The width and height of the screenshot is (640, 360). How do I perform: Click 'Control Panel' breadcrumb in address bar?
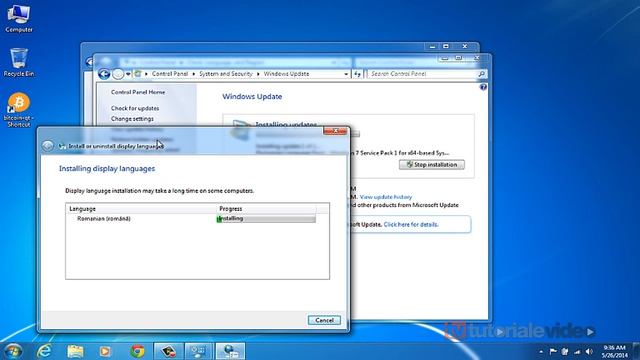pyautogui.click(x=170, y=74)
